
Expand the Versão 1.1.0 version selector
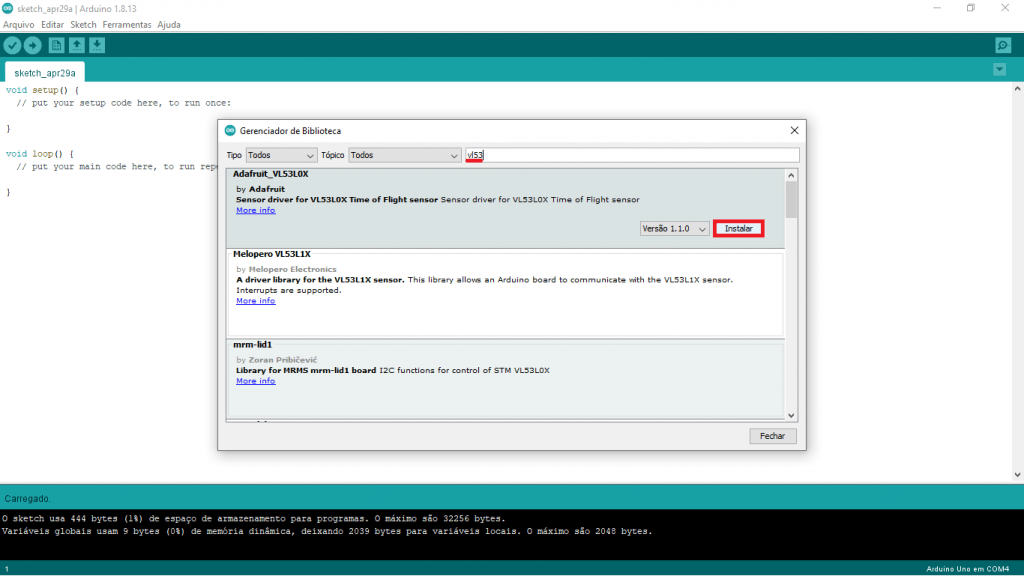coord(674,229)
